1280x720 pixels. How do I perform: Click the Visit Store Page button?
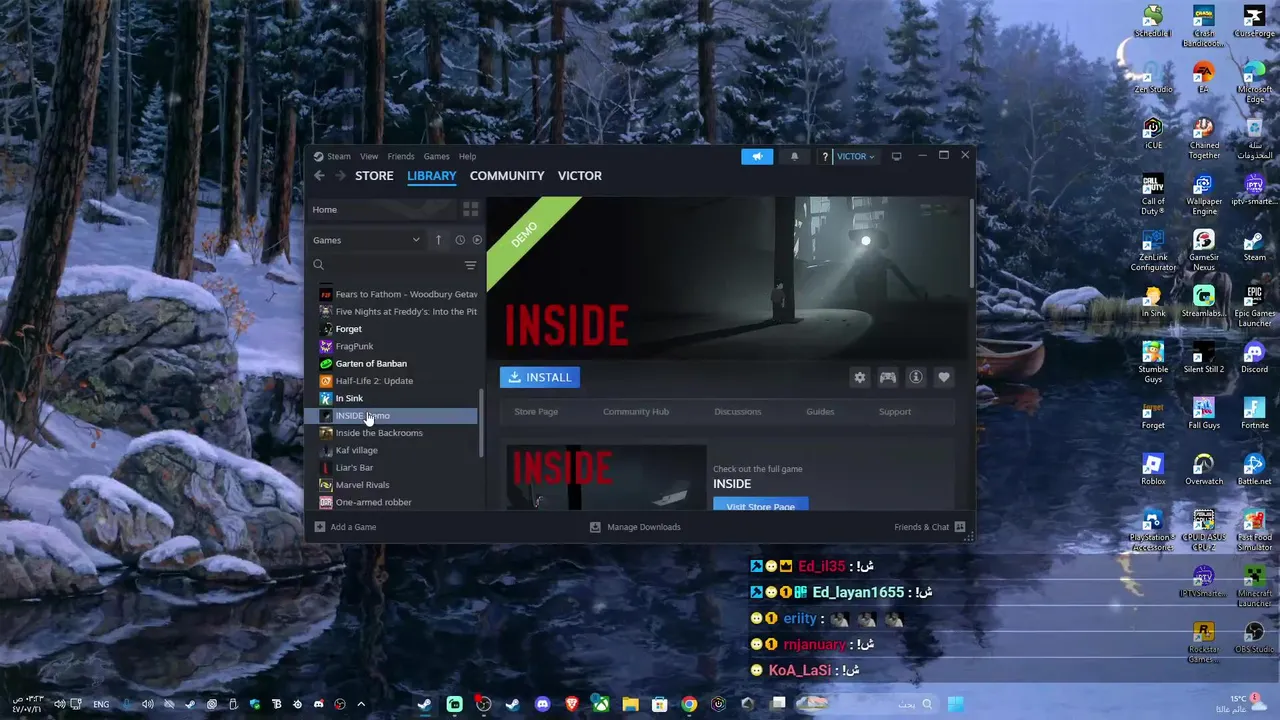761,505
